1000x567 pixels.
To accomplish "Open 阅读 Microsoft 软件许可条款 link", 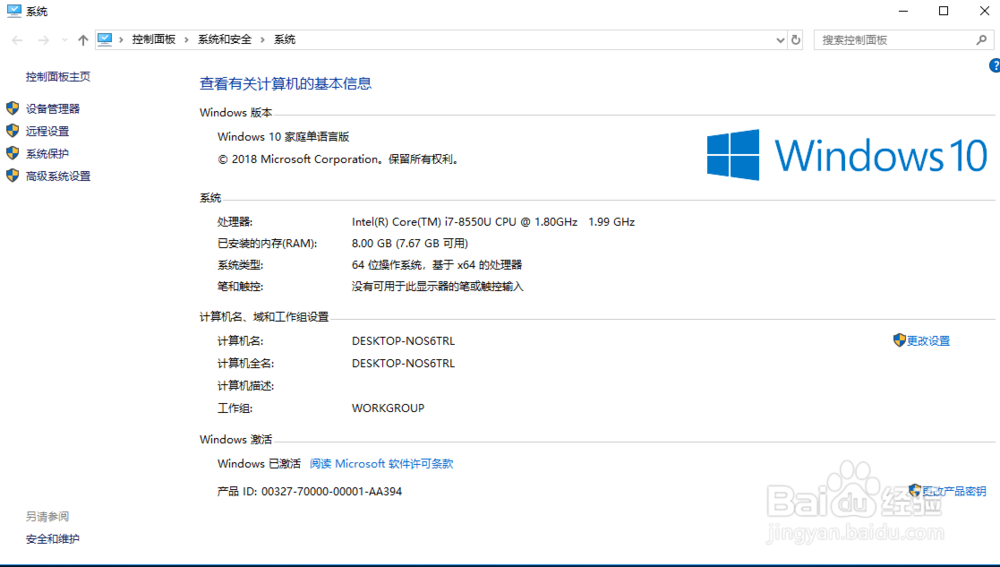I will tap(381, 464).
